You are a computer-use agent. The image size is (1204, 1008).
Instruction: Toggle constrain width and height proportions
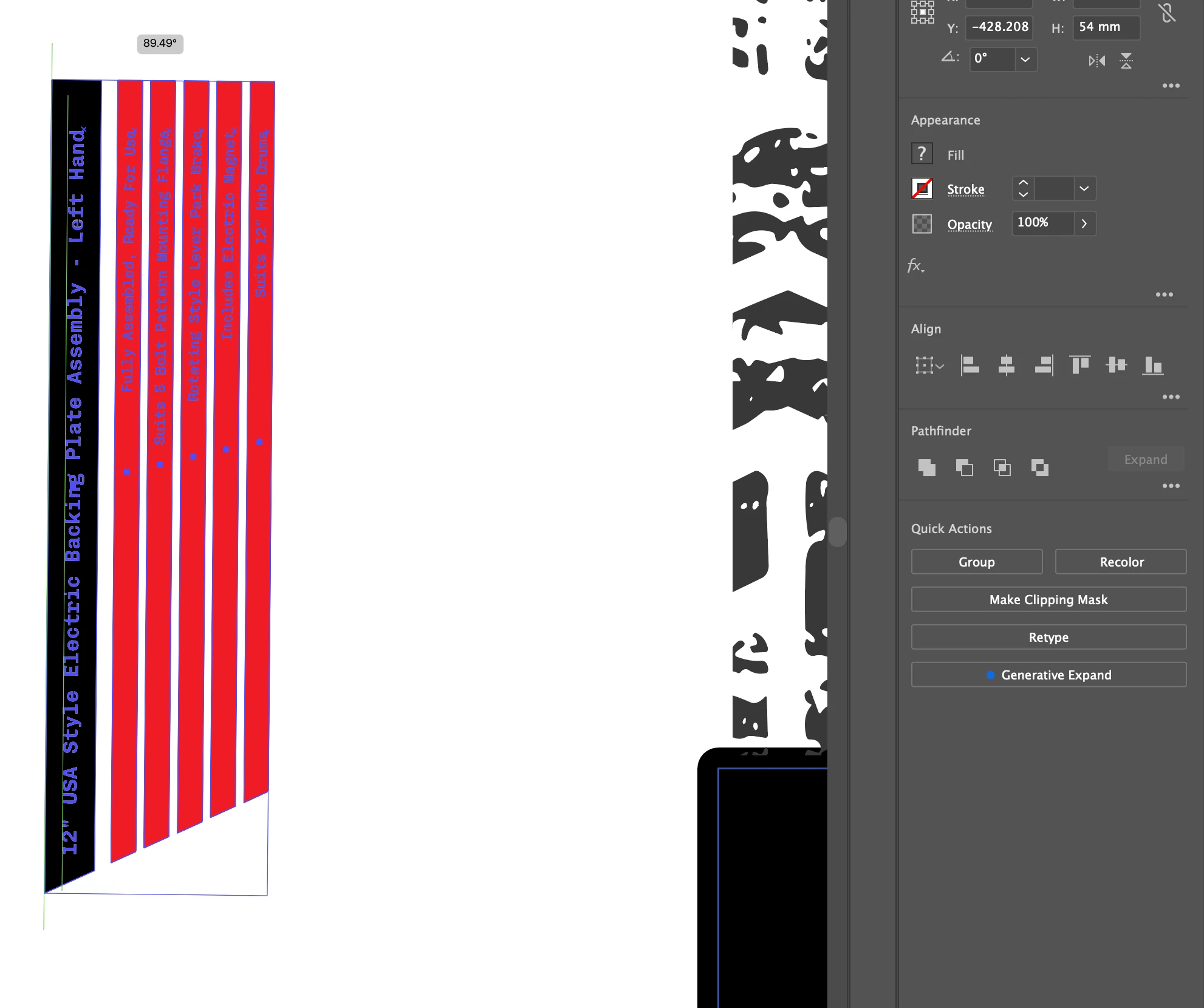click(1167, 13)
